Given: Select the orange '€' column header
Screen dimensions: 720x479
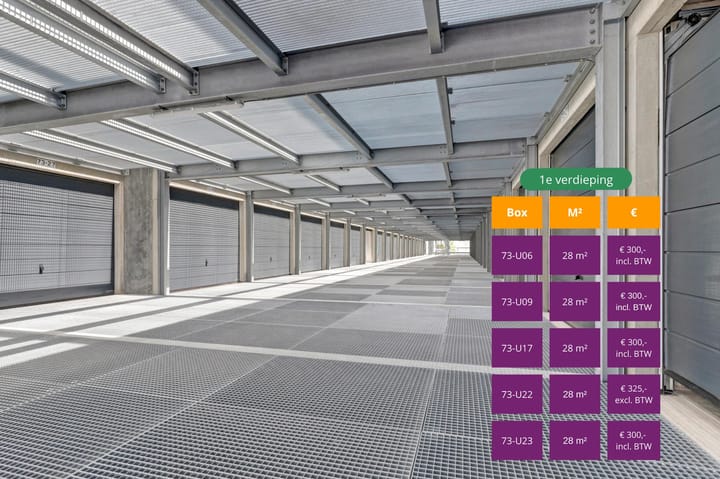Looking at the screenshot, I should [633, 212].
